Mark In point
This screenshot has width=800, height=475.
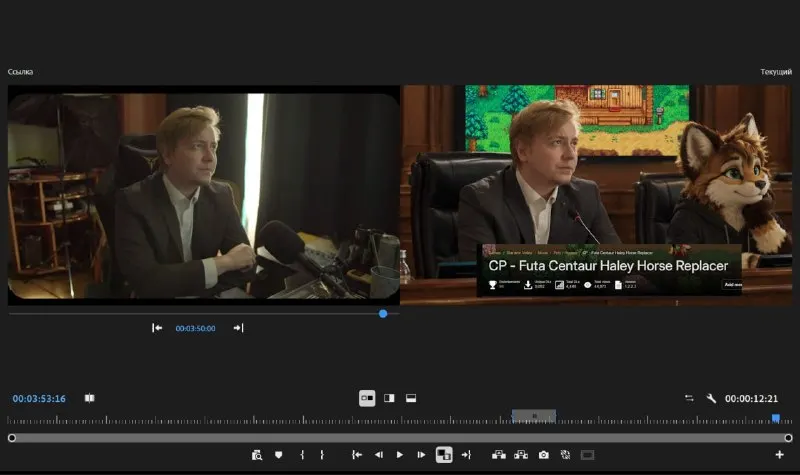coord(302,455)
